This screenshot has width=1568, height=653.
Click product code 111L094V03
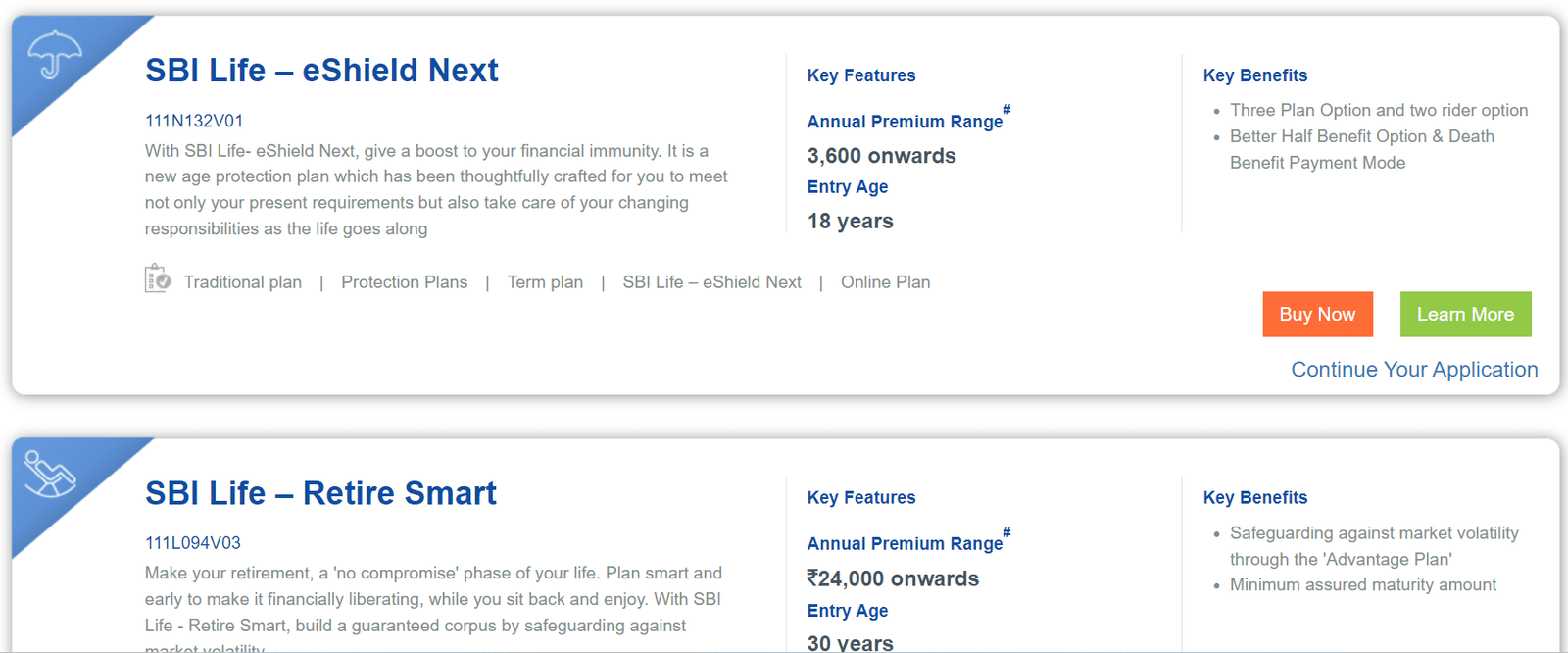(193, 543)
